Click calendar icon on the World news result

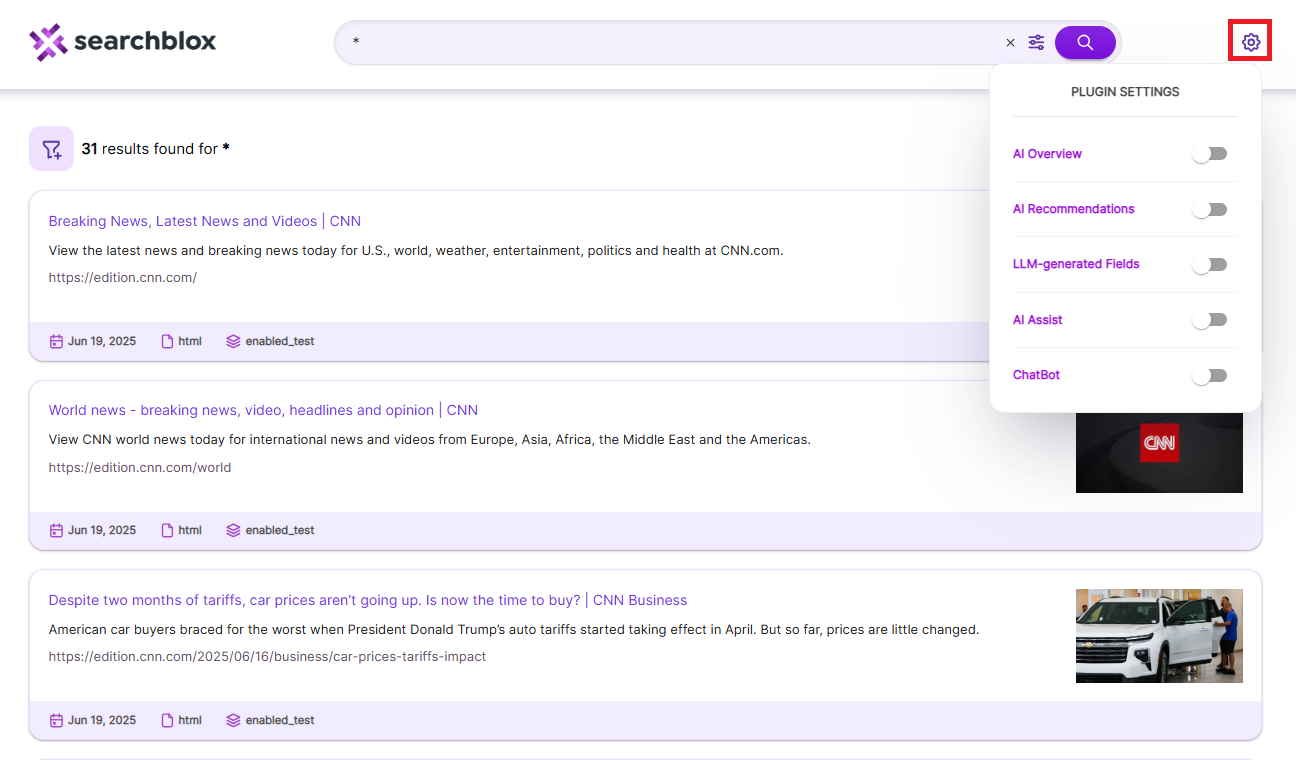pos(56,530)
